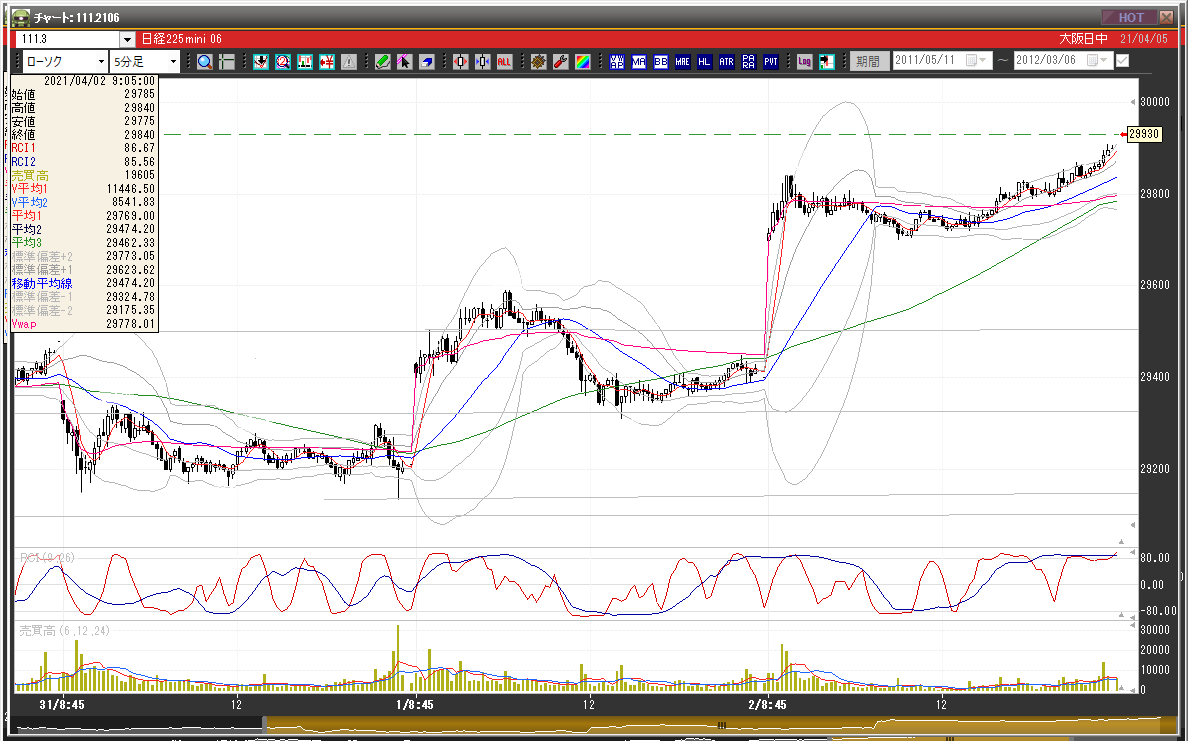1188x741 pixels.
Task: Click the red wrench tool icon
Action: (561, 62)
